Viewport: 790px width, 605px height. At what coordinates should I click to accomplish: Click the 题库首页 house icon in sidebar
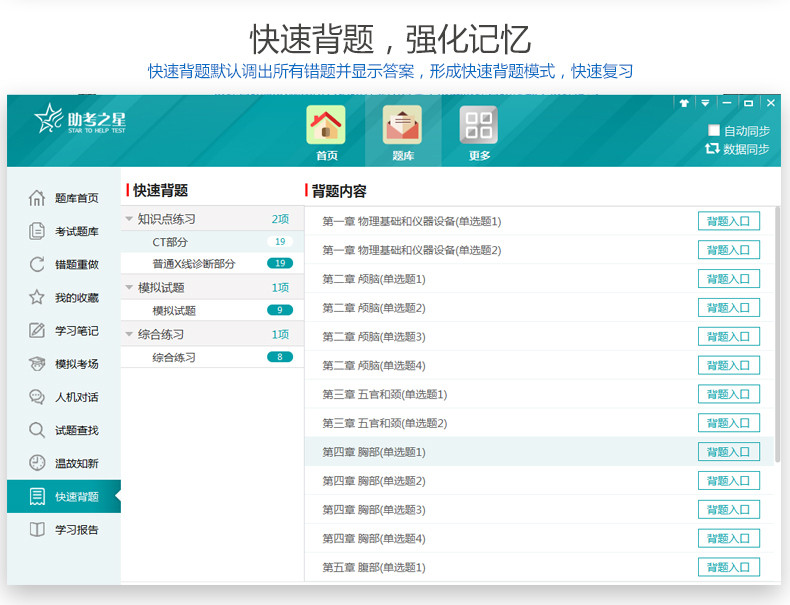pyautogui.click(x=37, y=198)
